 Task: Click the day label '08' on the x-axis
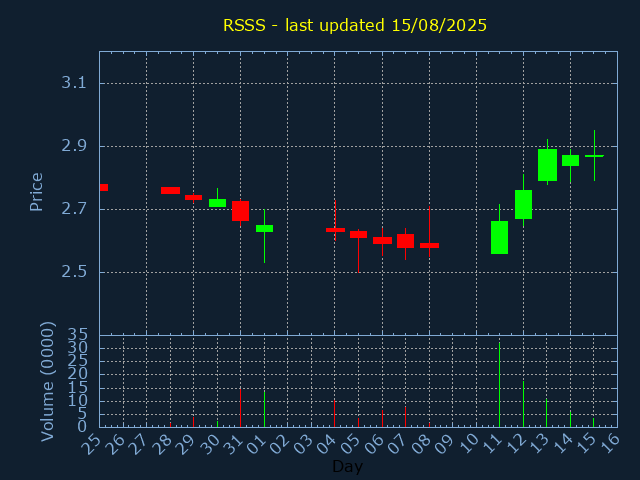point(421,444)
